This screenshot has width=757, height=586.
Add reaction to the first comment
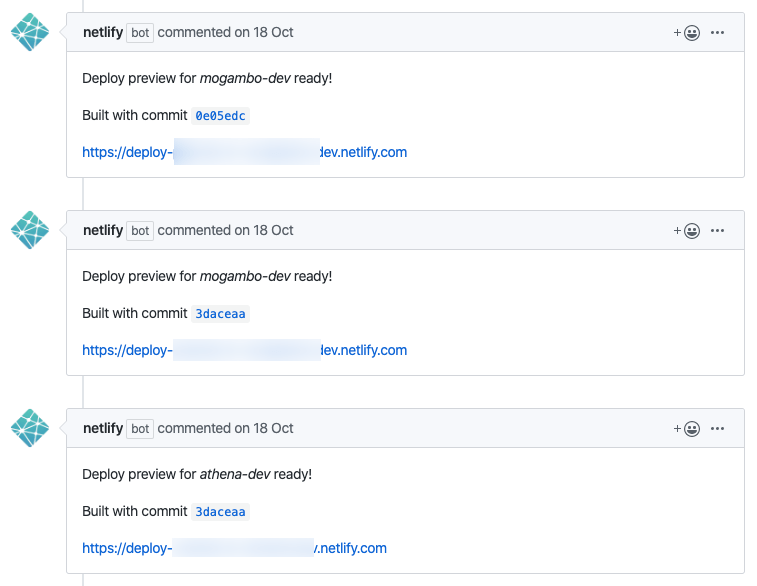click(687, 33)
